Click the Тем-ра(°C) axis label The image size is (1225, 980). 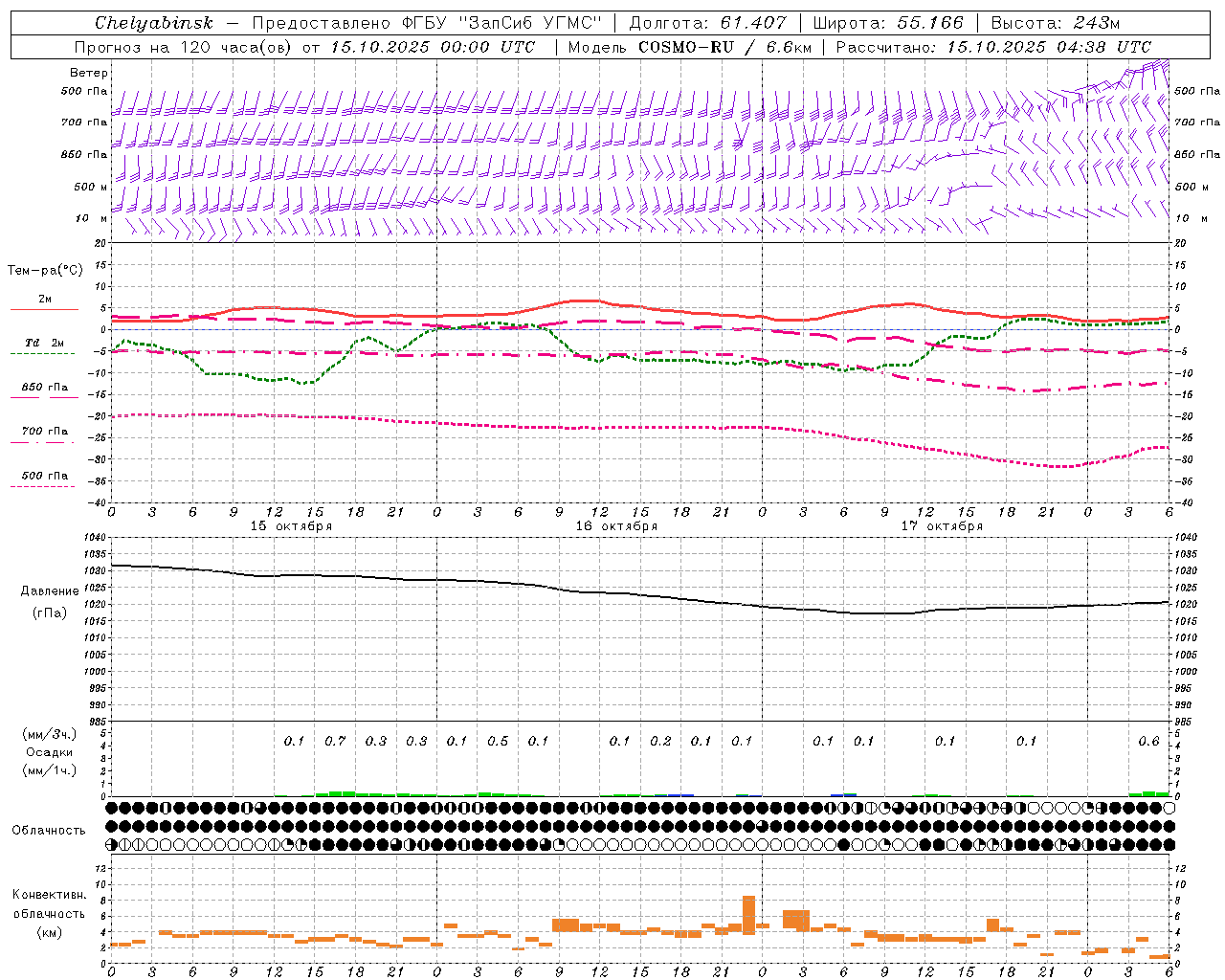(x=45, y=271)
